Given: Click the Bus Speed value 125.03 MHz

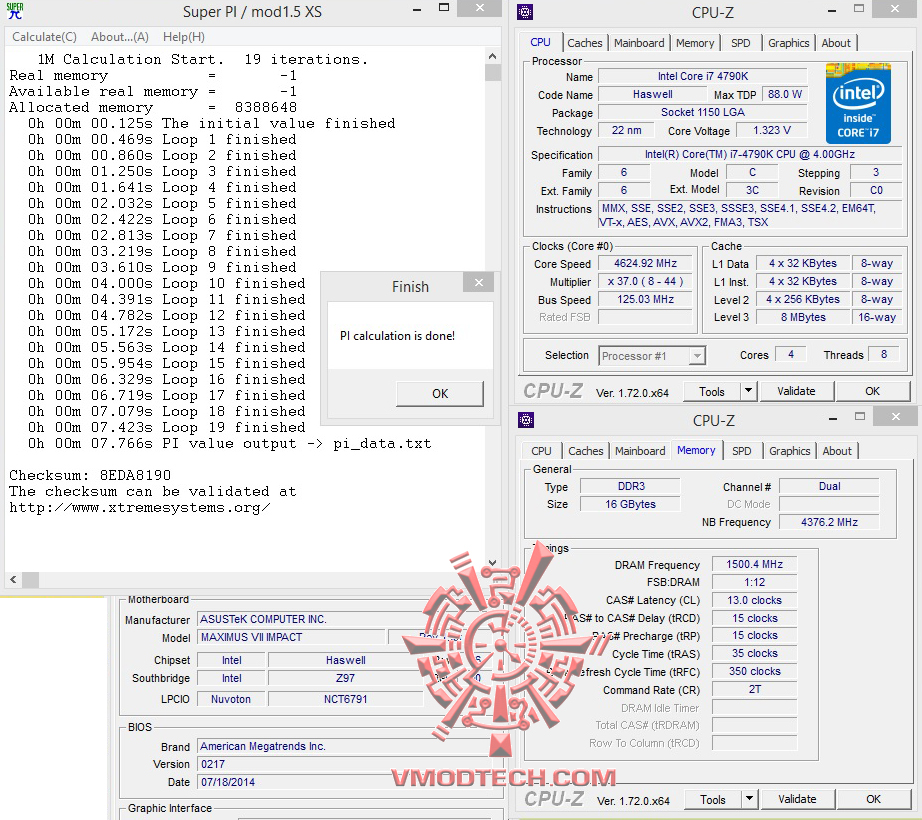Looking at the screenshot, I should coord(645,299).
